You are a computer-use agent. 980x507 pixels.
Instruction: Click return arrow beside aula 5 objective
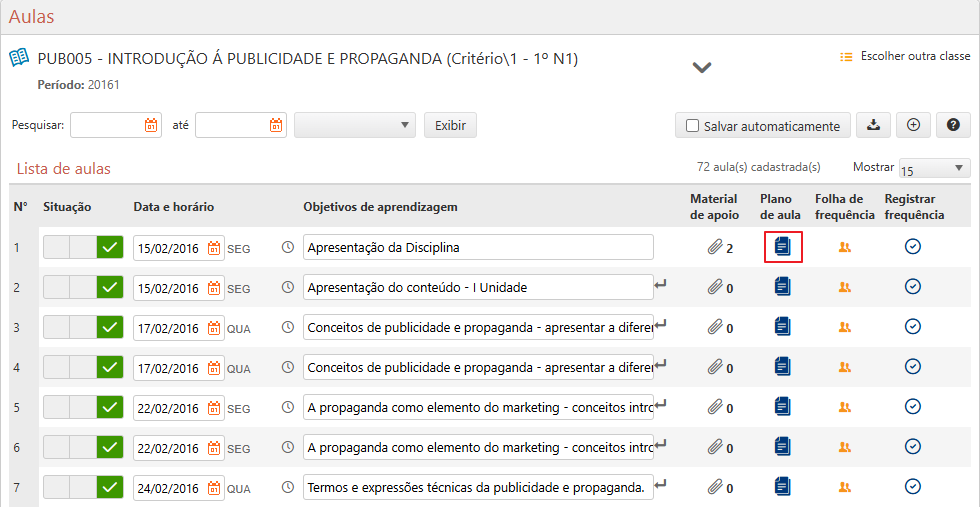pos(661,404)
